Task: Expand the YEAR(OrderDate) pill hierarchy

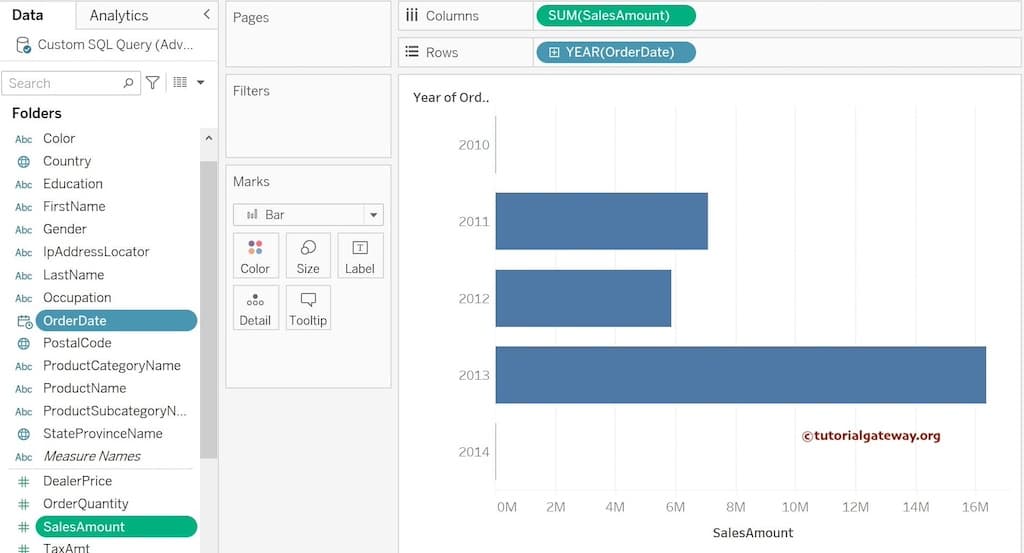Action: pos(554,52)
